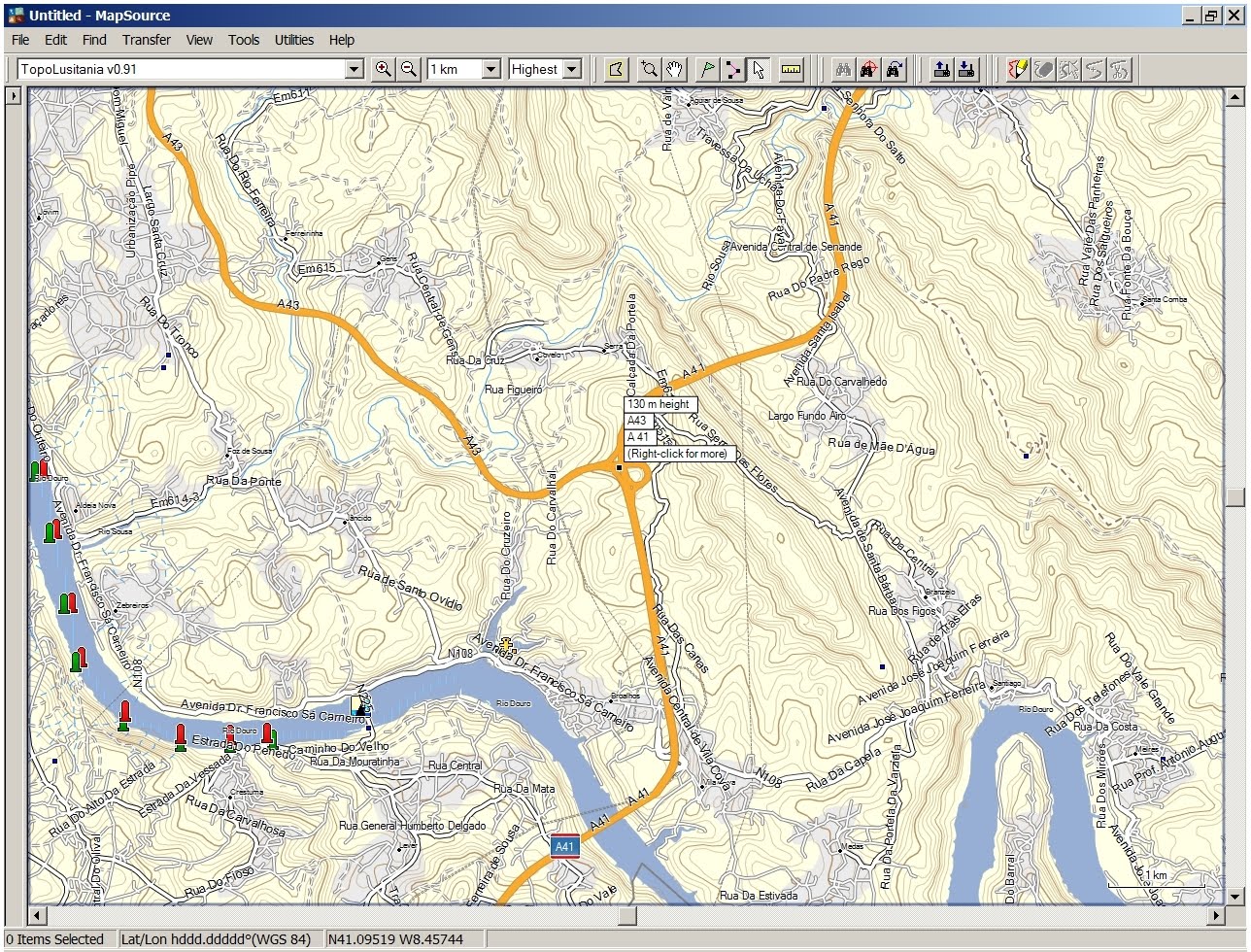Select the Distance/Bearing ruler tool
Screen dimensions: 1251x952
(x=792, y=69)
